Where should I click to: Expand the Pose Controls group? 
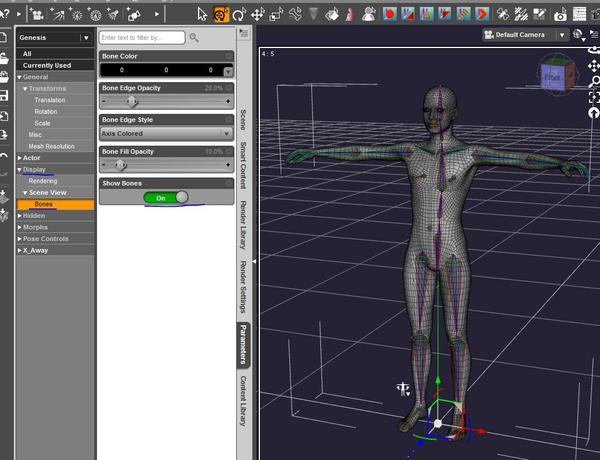(x=19, y=239)
